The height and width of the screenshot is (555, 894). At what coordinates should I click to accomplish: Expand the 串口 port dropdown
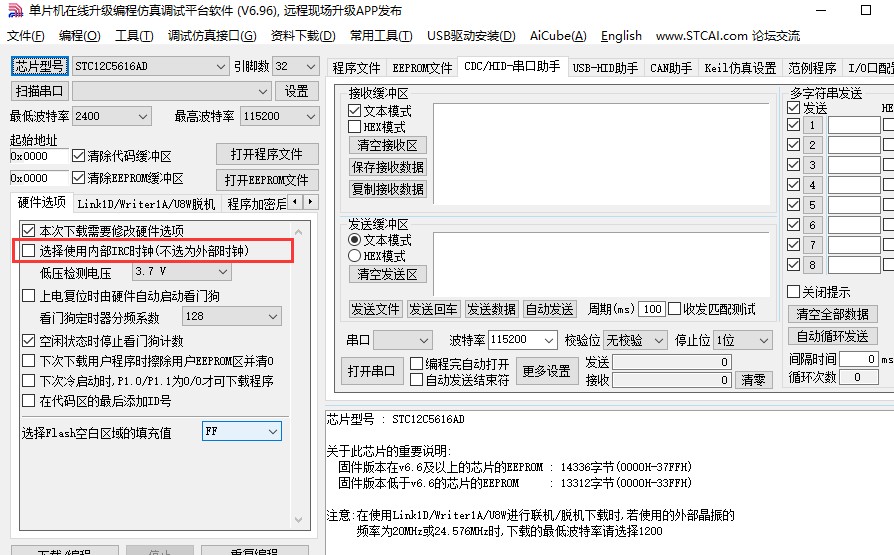click(424, 341)
